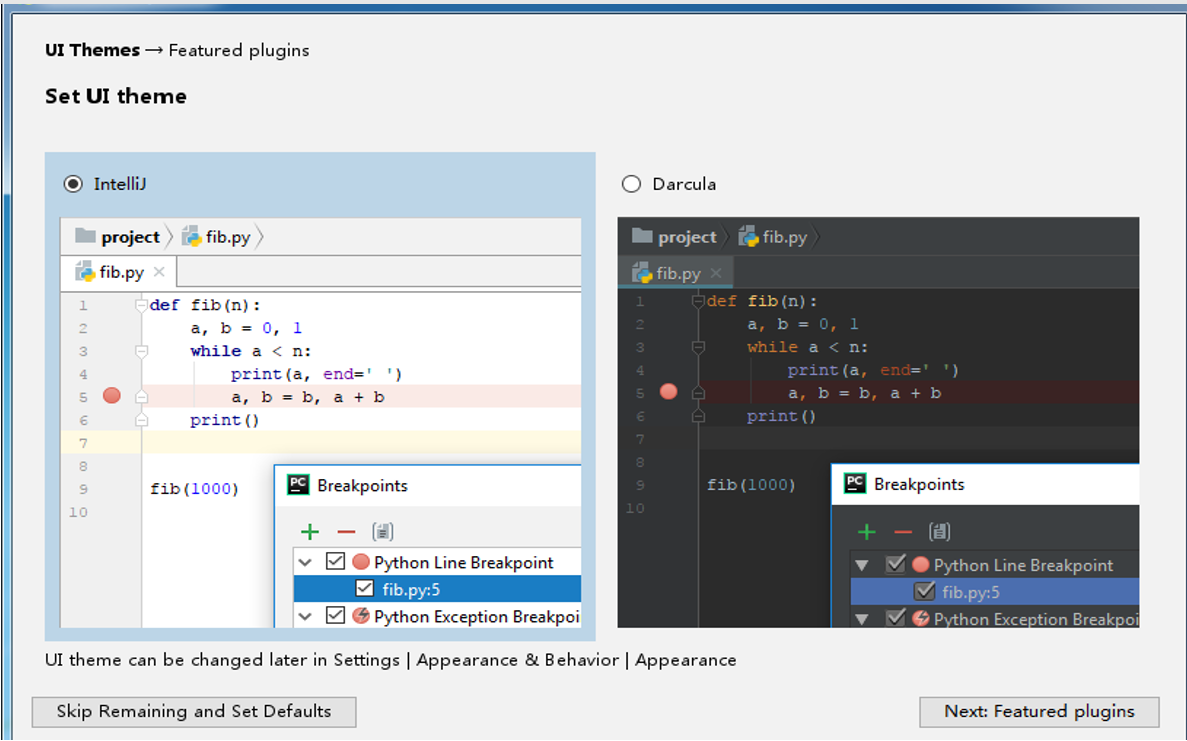Close fib.py tab in IntelliJ preview
The image size is (1187, 741).
[159, 272]
